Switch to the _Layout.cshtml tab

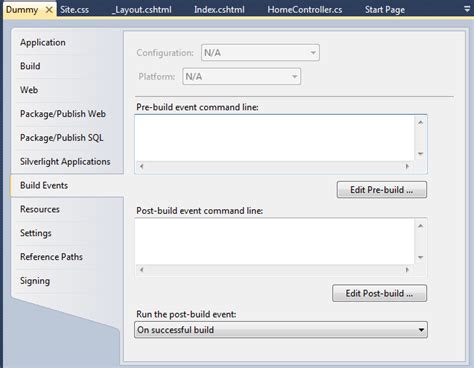tap(142, 10)
